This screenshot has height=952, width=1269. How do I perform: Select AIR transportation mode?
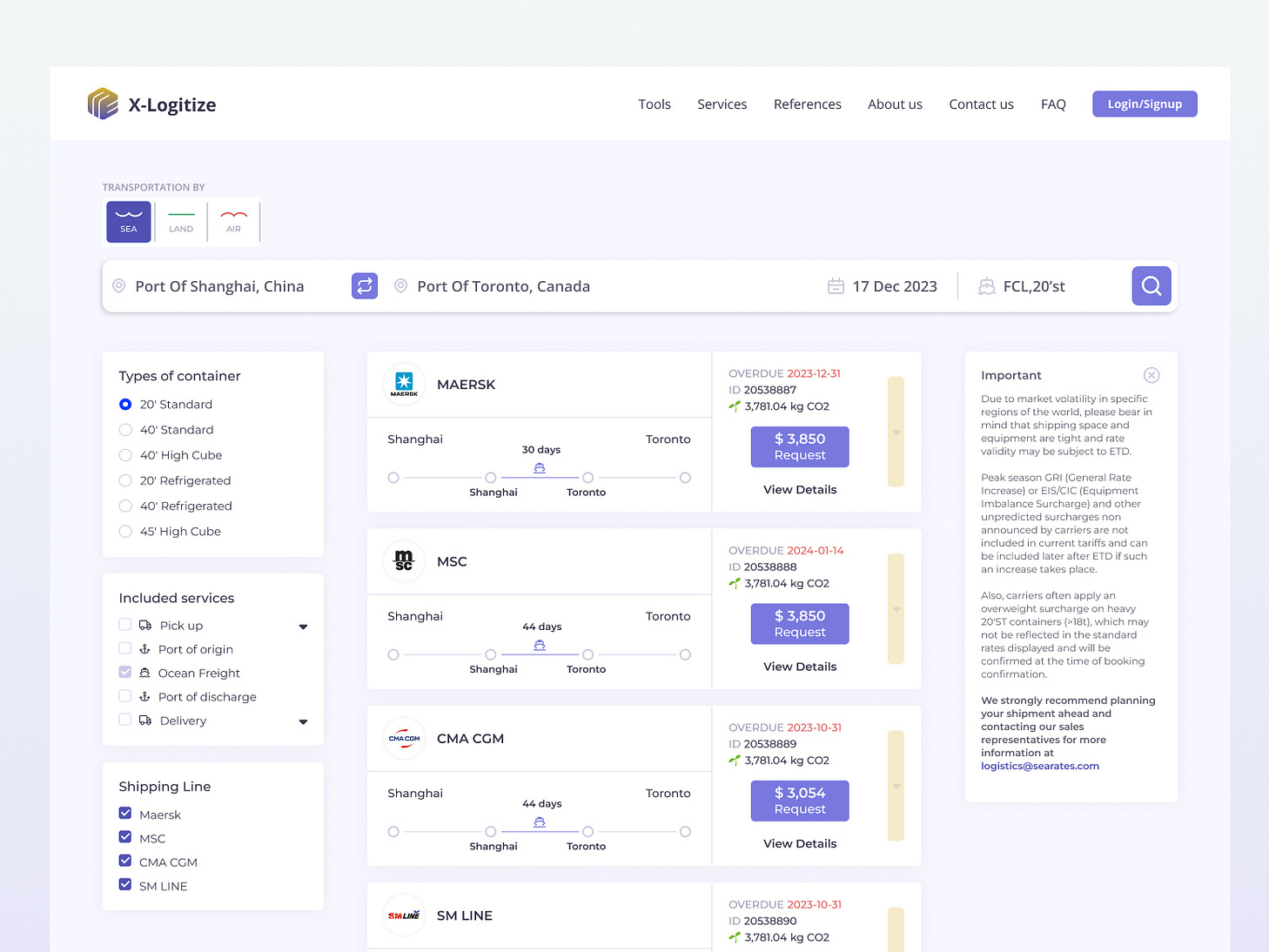[233, 221]
